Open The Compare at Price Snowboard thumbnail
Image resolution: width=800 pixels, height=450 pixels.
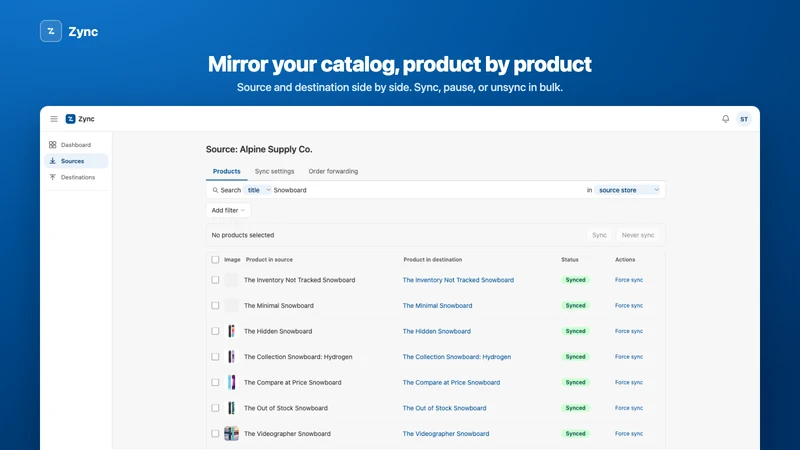232,382
